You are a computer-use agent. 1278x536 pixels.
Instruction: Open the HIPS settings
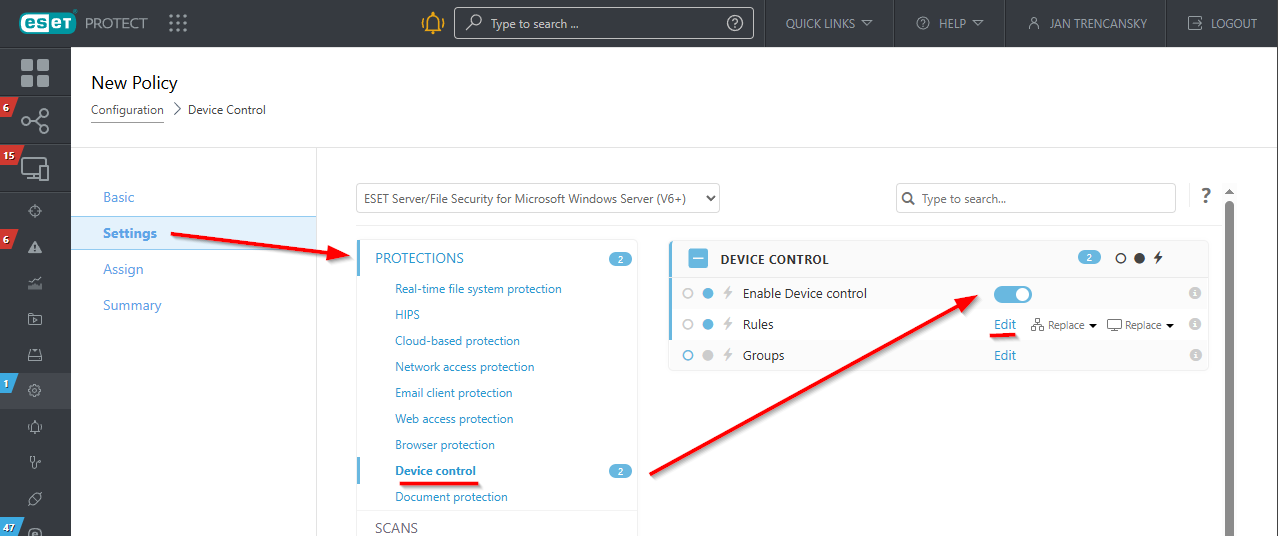click(x=407, y=315)
